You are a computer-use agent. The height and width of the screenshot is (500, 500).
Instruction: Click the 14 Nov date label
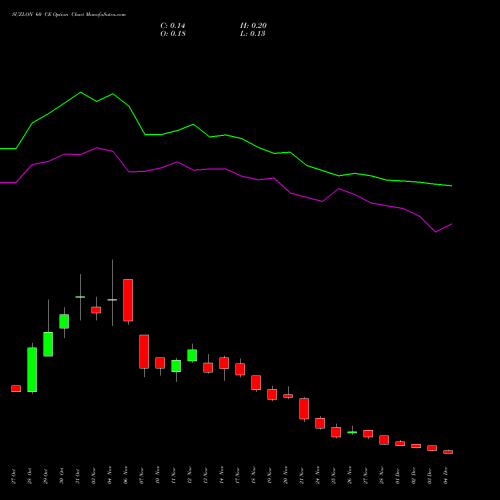[222, 476]
